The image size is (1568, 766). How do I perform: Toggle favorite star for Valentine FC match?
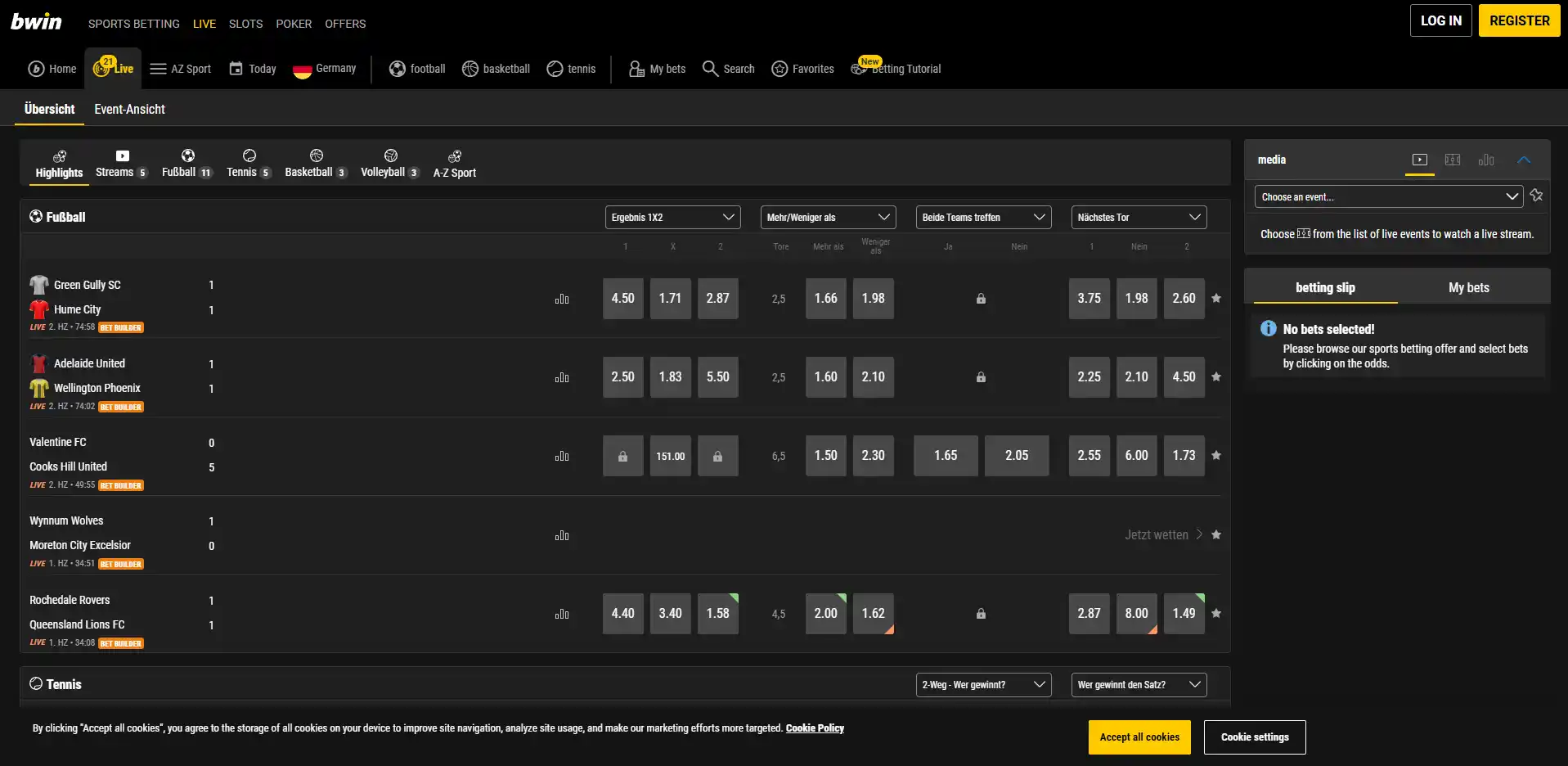tap(1216, 456)
